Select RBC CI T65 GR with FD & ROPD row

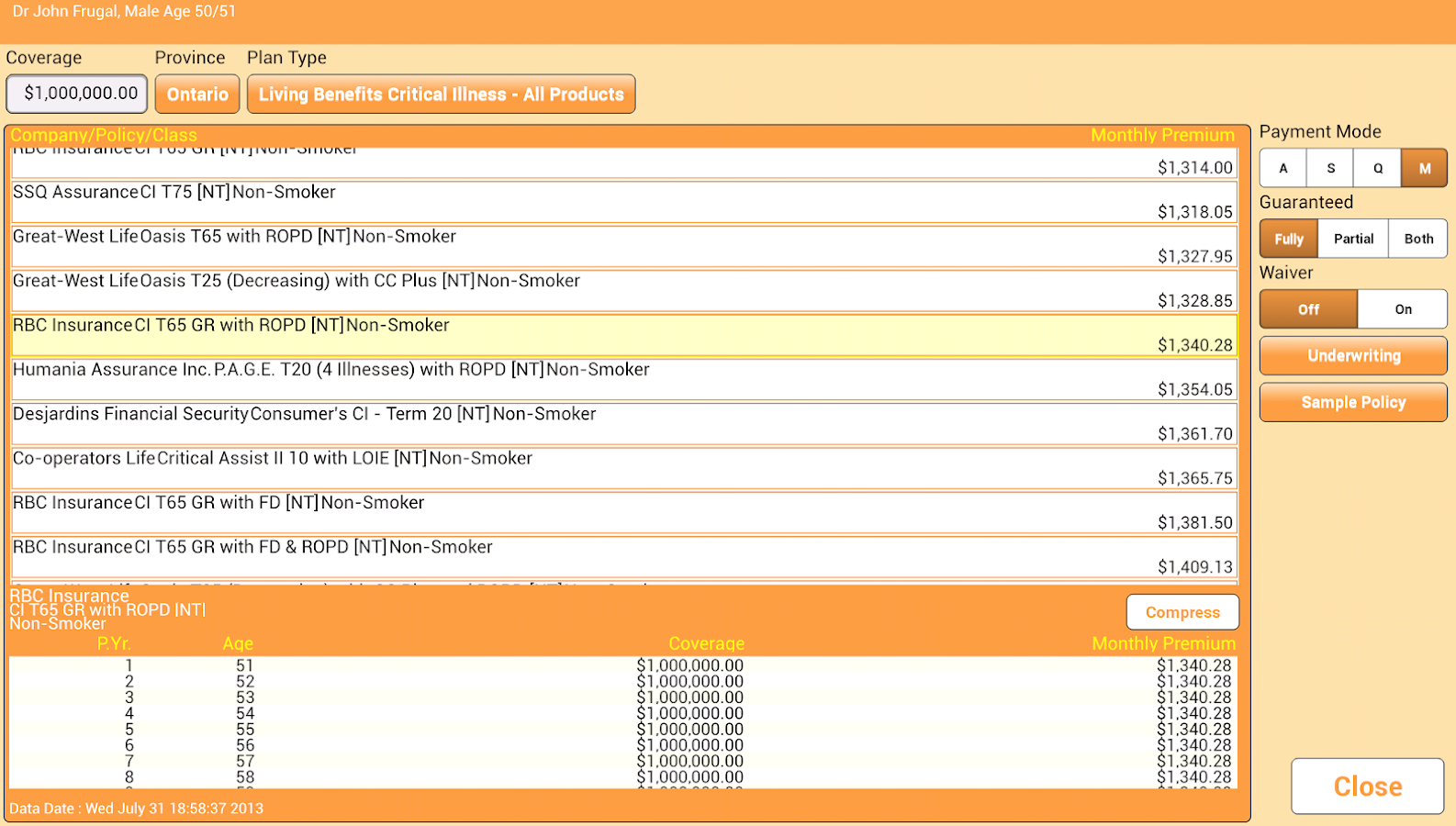click(x=624, y=557)
